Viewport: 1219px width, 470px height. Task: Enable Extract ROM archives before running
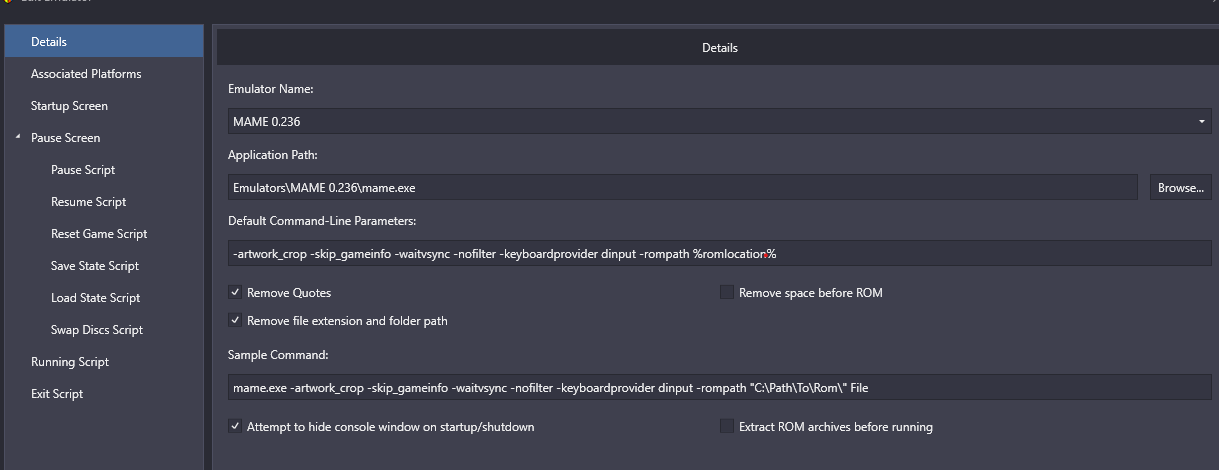pyautogui.click(x=727, y=427)
